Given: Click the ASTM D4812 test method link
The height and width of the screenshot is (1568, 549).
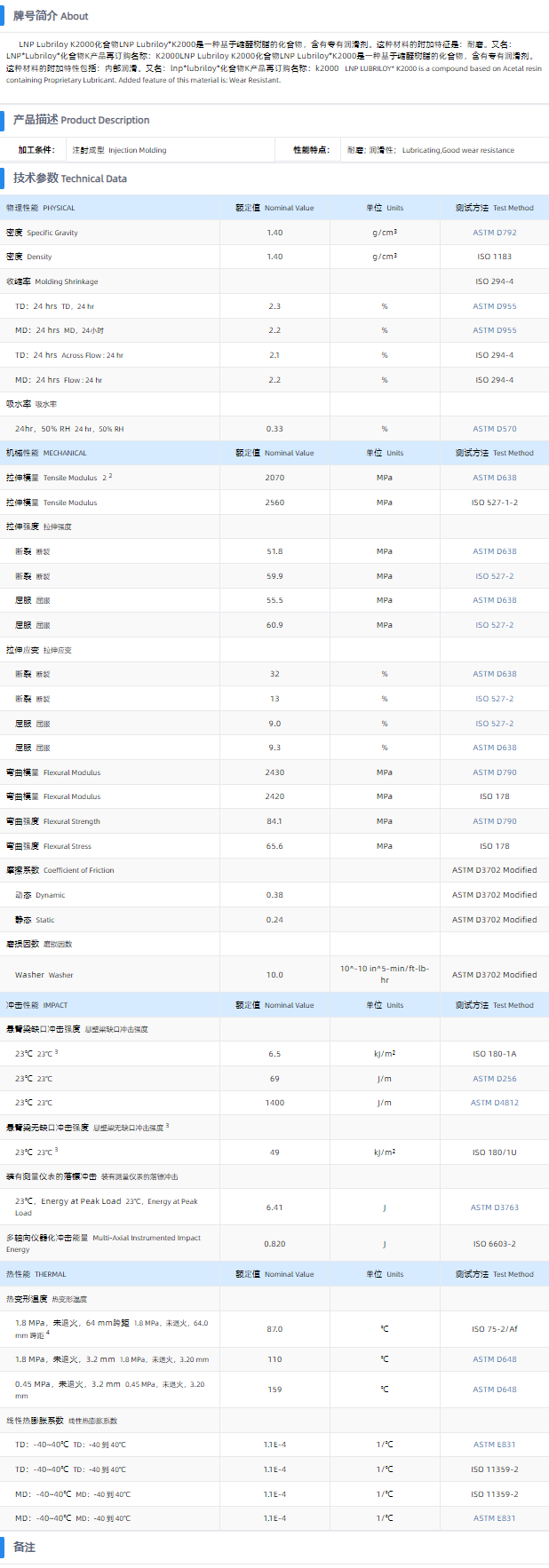Looking at the screenshot, I should click(x=494, y=1103).
